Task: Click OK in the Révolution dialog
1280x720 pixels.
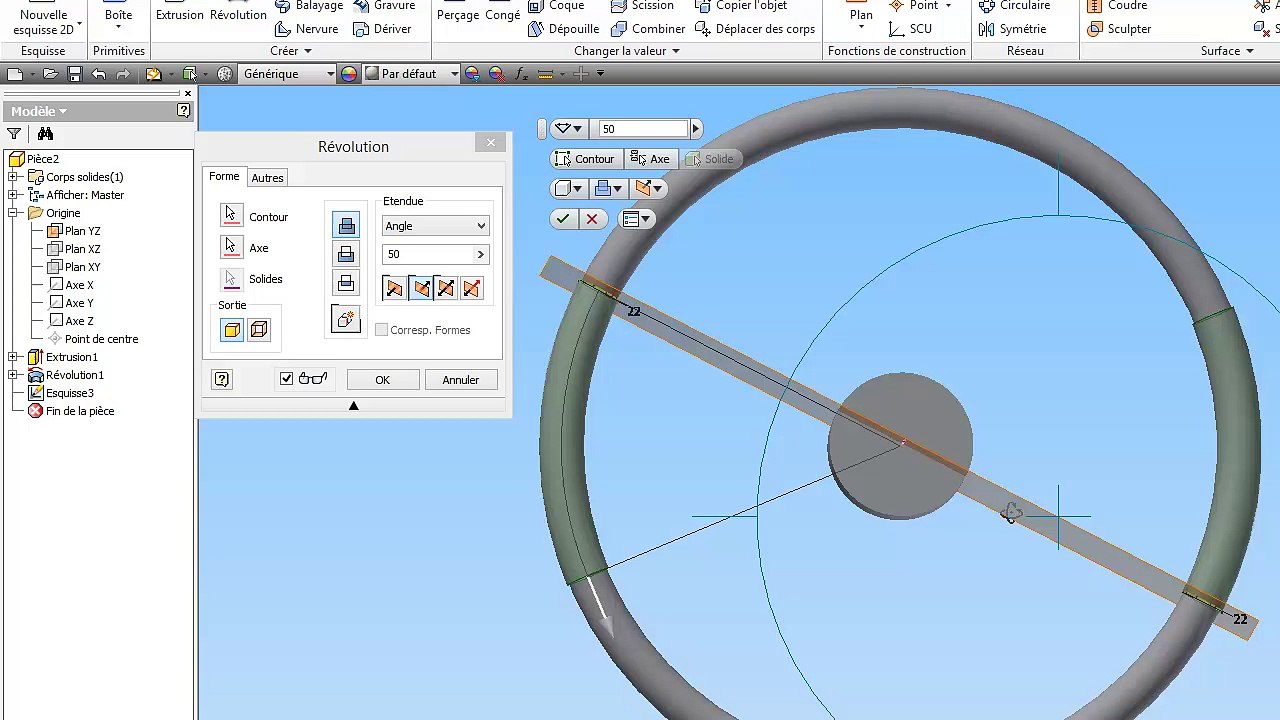Action: click(382, 380)
